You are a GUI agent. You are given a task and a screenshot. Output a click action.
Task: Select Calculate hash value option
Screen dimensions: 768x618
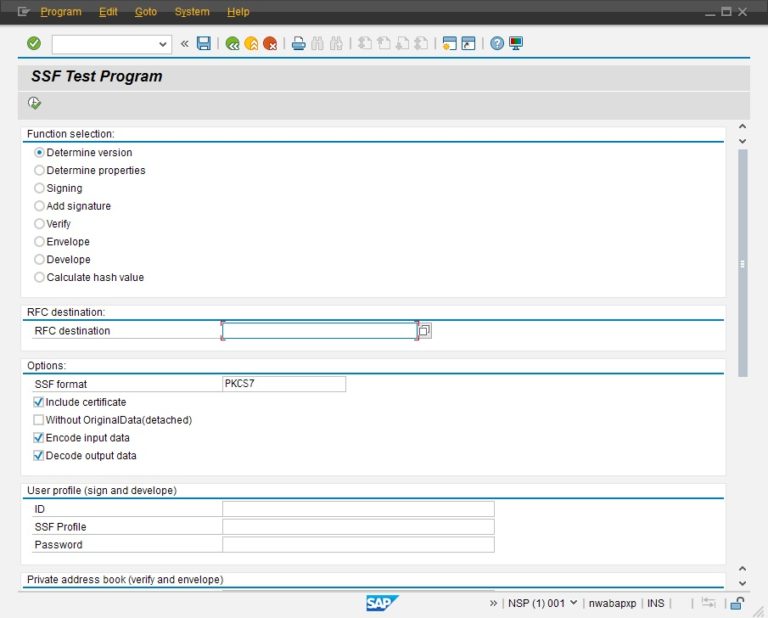click(x=40, y=277)
